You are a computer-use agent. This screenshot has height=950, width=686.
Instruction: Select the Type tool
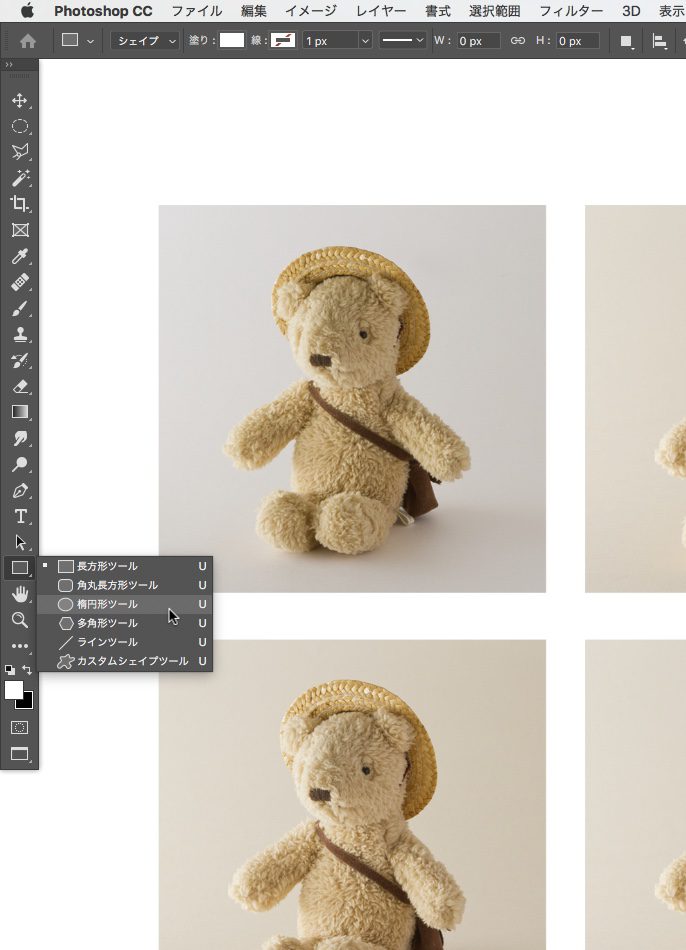tap(19, 516)
